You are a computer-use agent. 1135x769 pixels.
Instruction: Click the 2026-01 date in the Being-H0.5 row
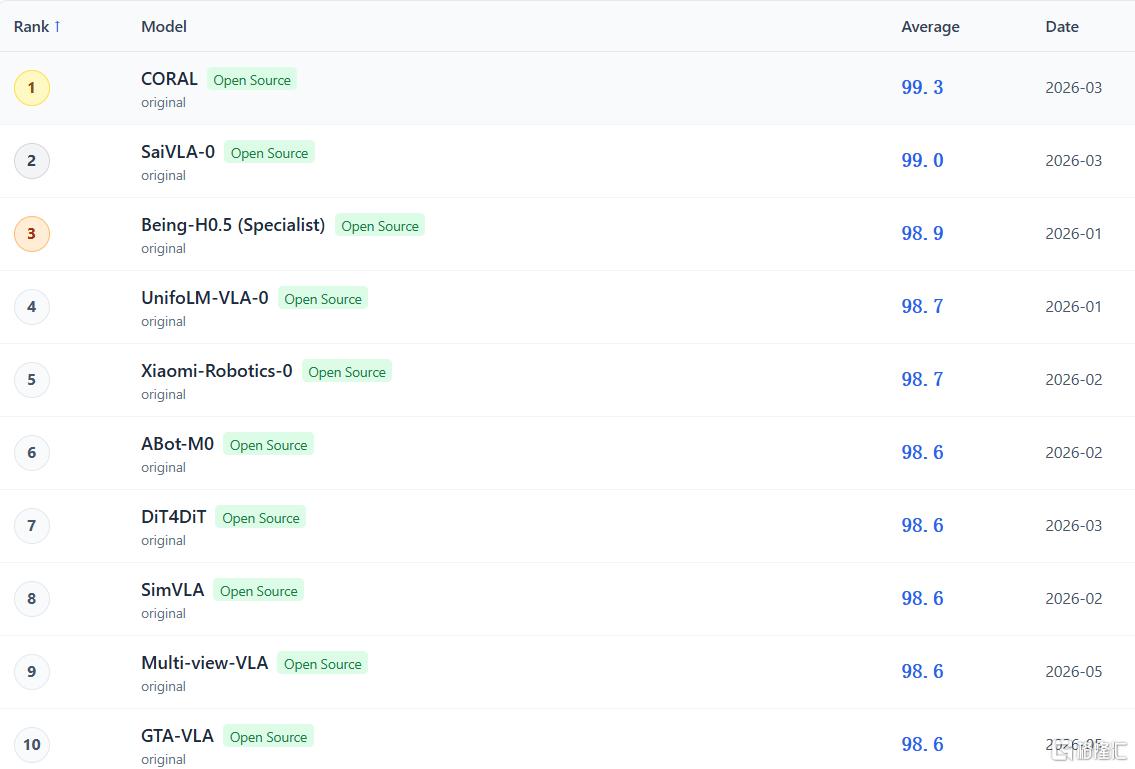pyautogui.click(x=1073, y=234)
